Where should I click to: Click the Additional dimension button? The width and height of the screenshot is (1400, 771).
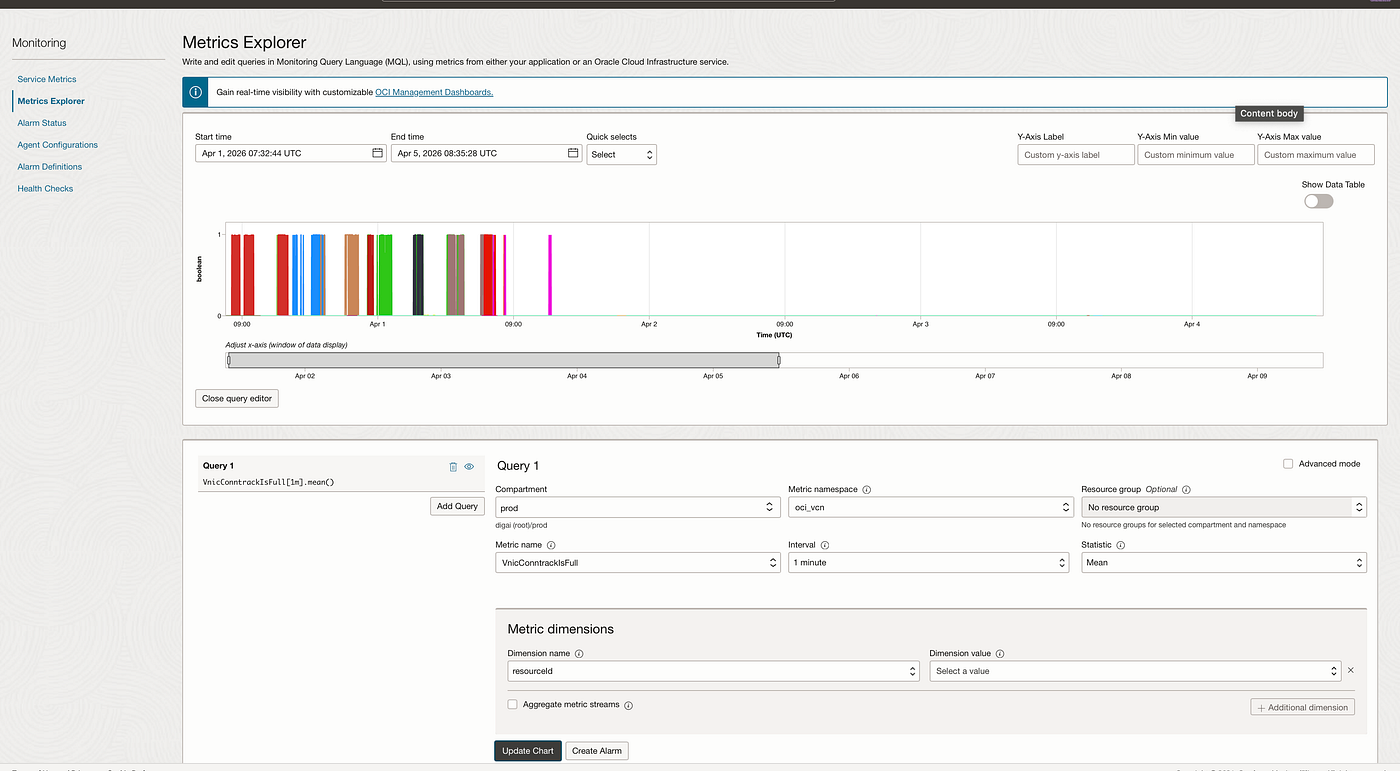(x=1303, y=707)
